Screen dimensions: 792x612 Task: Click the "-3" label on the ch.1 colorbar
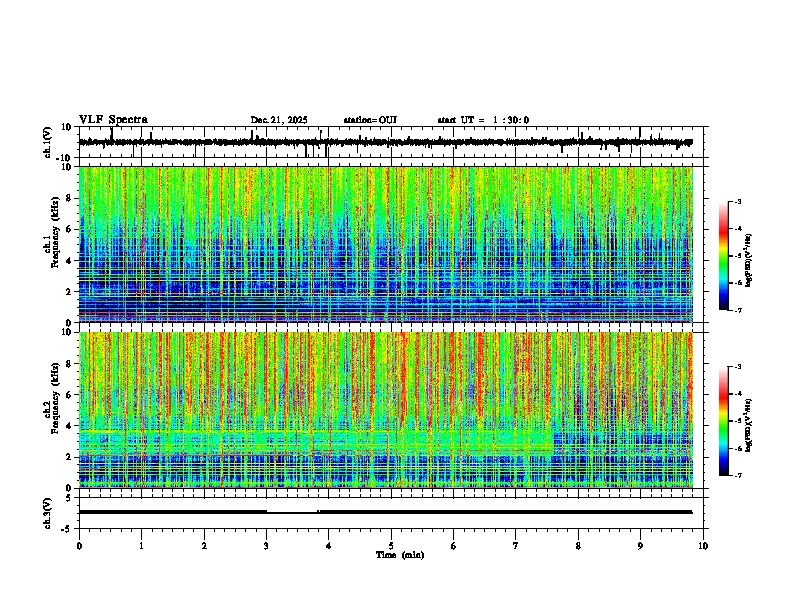738,201
